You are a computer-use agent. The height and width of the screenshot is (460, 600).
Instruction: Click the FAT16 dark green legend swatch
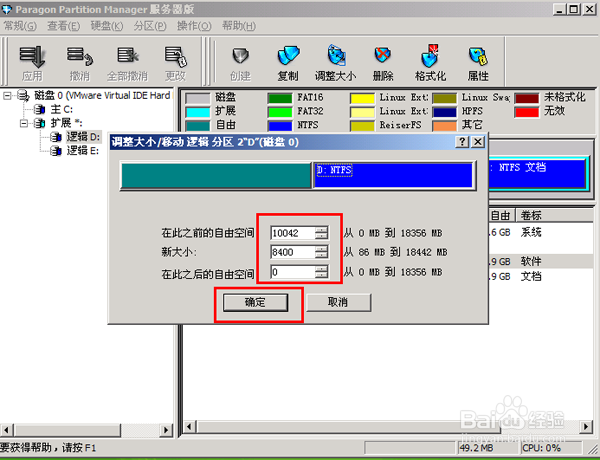pyautogui.click(x=280, y=98)
